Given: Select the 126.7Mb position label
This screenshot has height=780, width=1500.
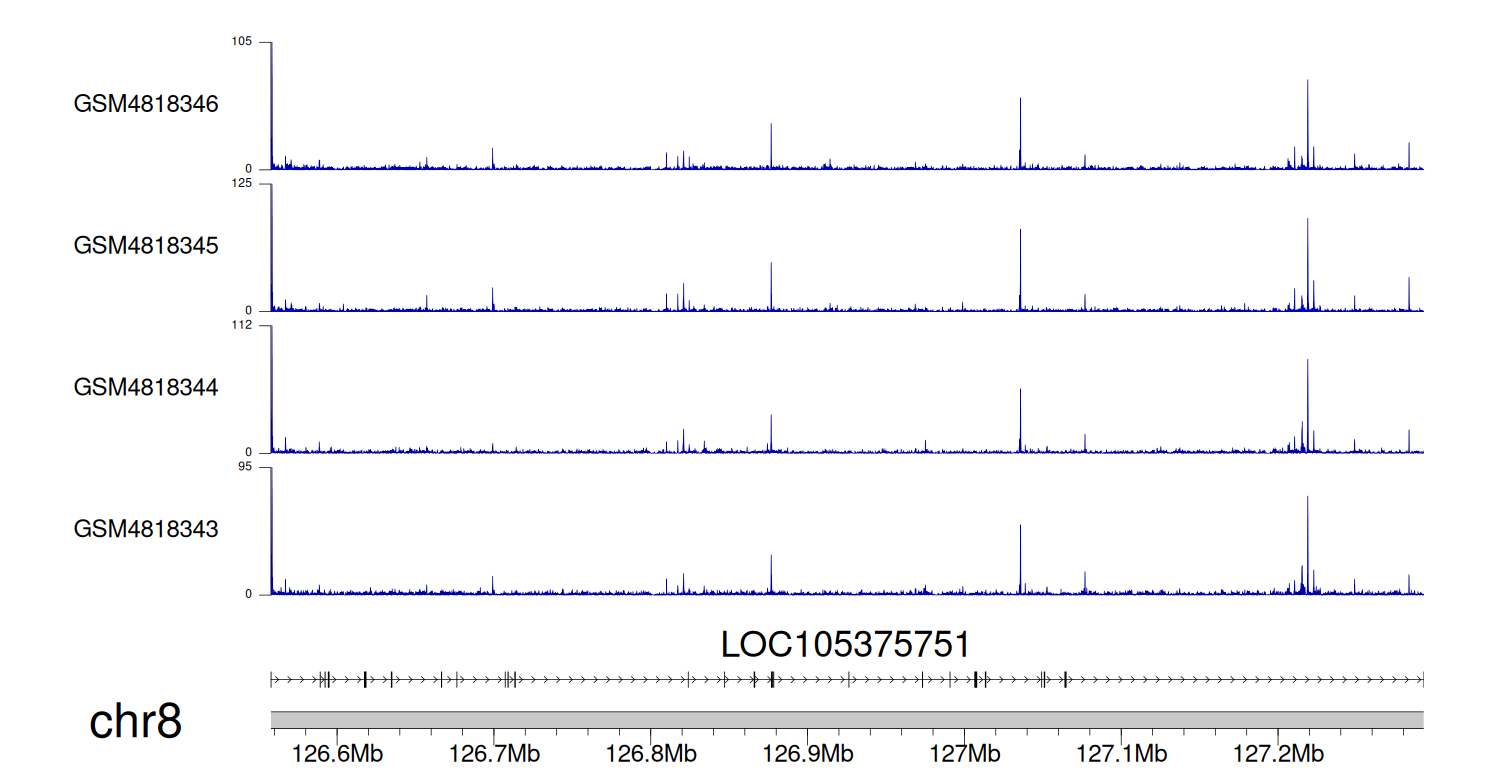Looking at the screenshot, I should (x=496, y=753).
